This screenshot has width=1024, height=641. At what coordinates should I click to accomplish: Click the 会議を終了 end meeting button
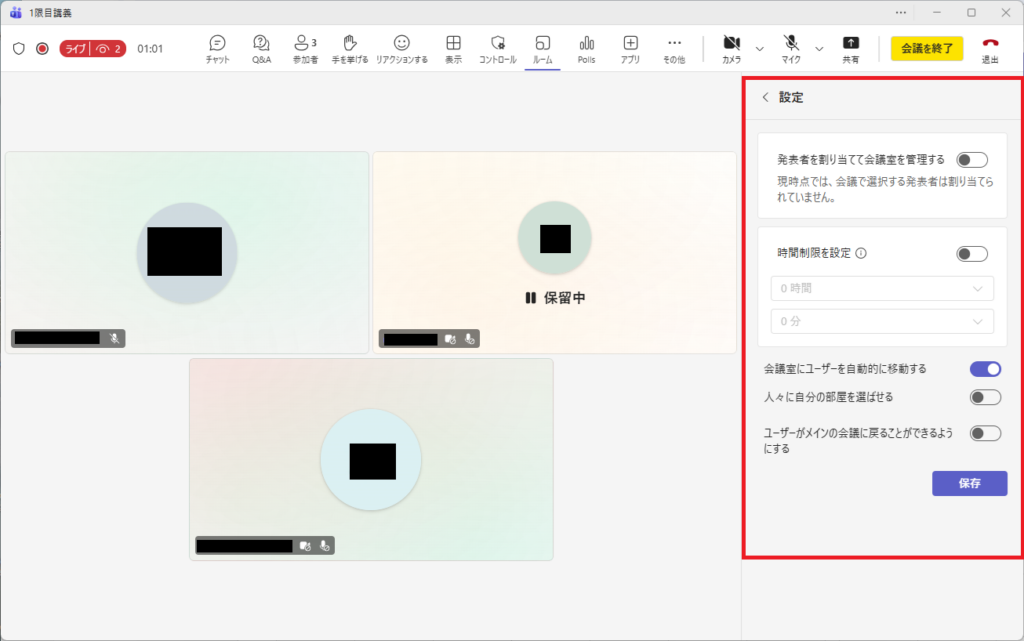(x=927, y=48)
